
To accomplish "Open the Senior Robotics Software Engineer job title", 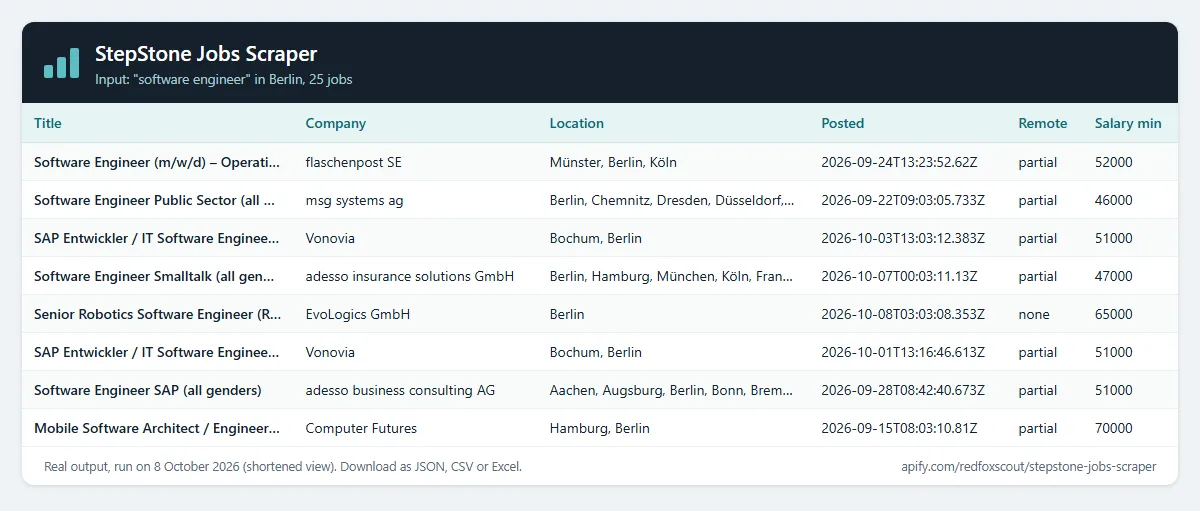I will click(x=158, y=314).
